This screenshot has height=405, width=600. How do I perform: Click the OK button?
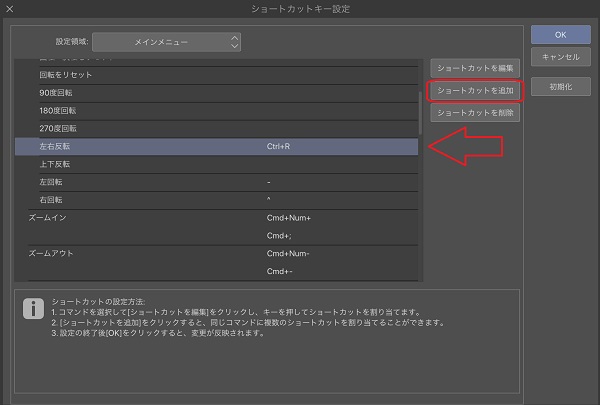[x=561, y=35]
